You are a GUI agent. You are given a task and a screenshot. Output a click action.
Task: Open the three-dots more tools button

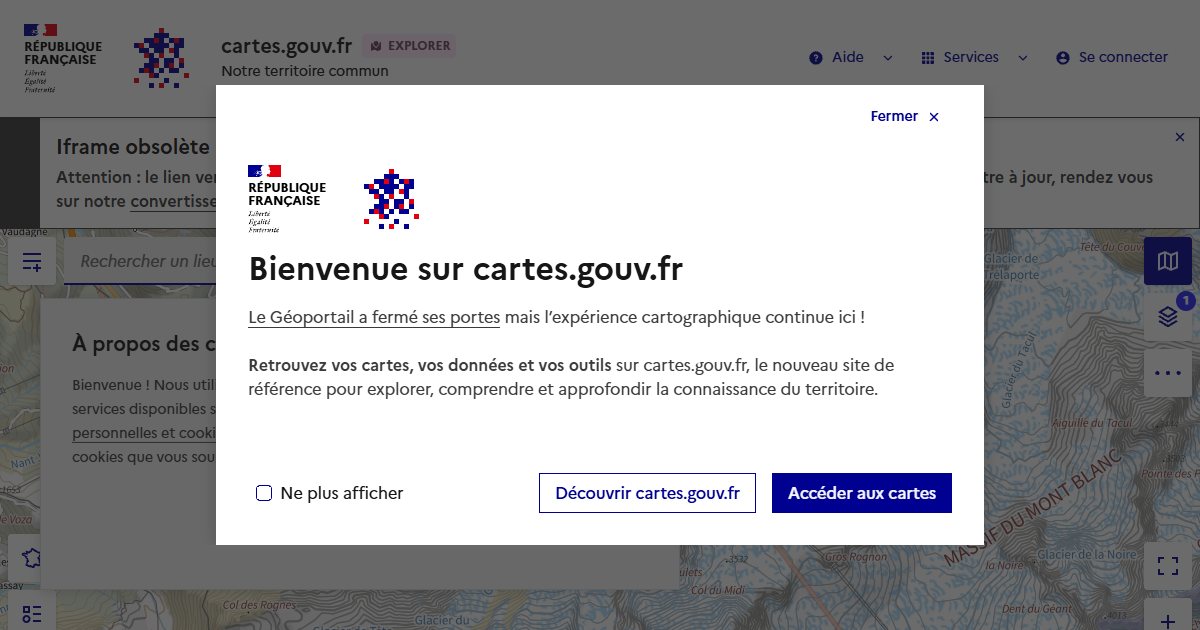[1168, 373]
